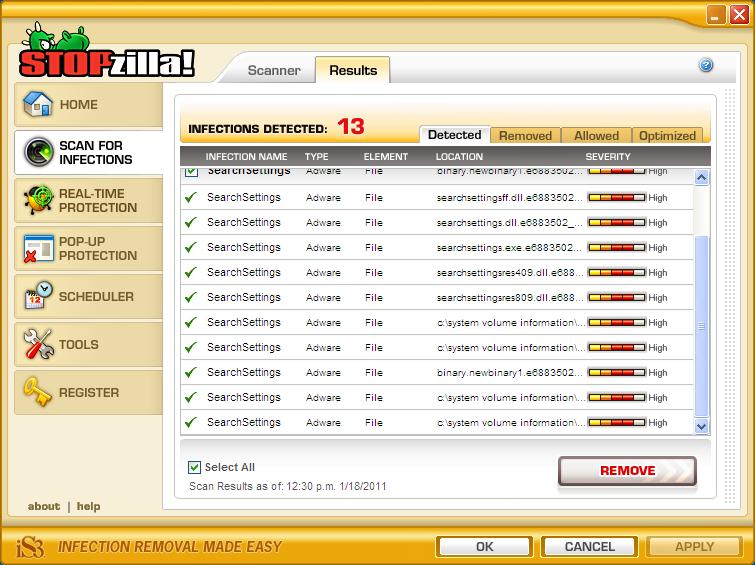Click the iS3 logo in footer
The width and height of the screenshot is (755, 565).
coord(30,547)
